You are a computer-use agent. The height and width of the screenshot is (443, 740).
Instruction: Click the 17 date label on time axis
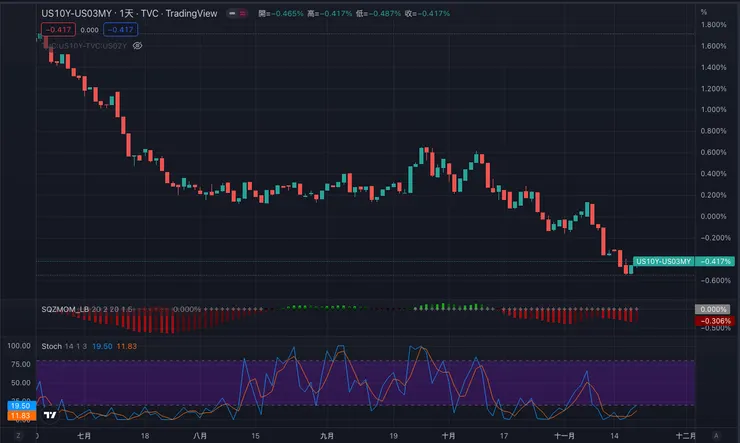(504, 436)
